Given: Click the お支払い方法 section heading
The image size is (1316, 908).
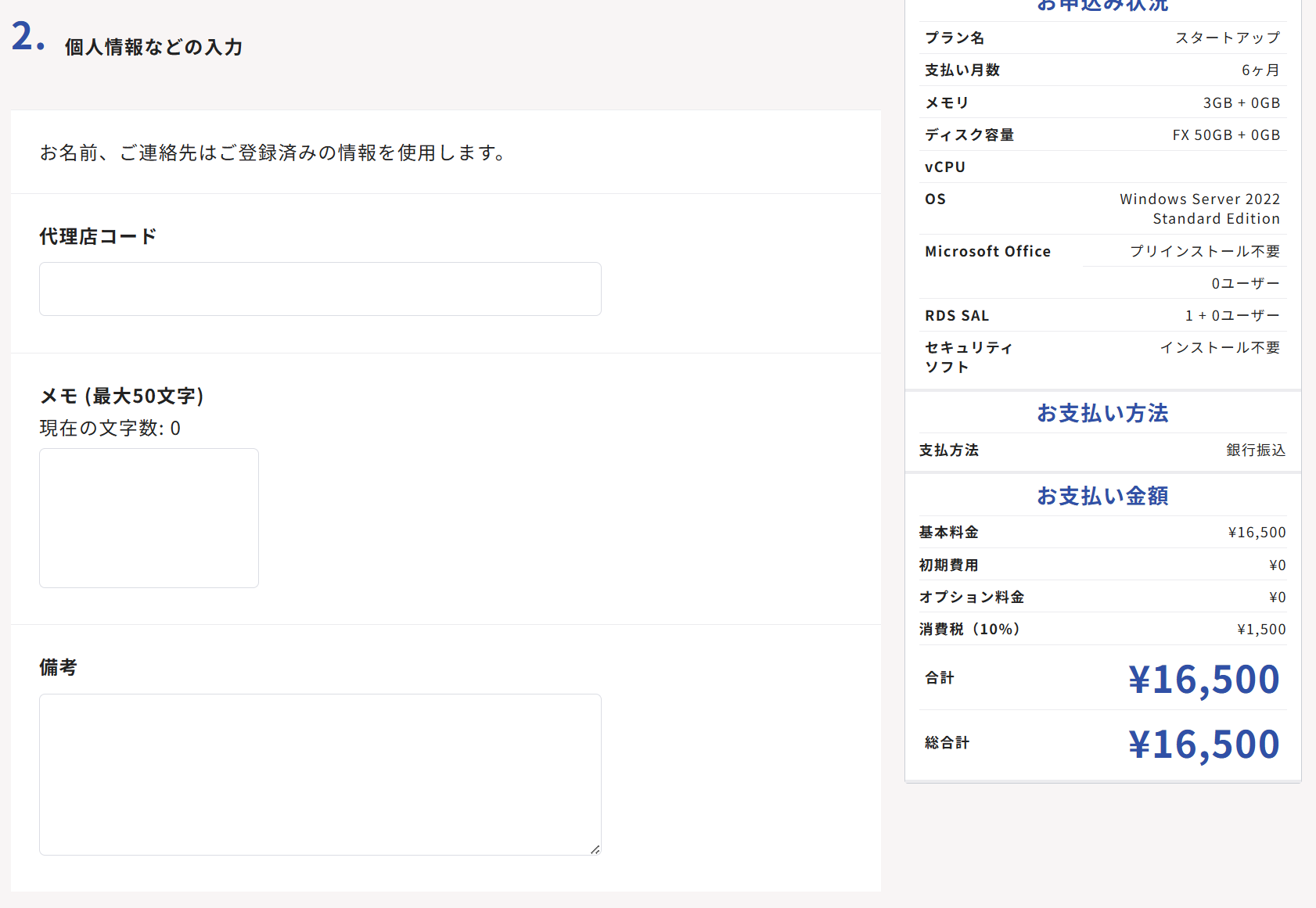Looking at the screenshot, I should coord(1102,413).
